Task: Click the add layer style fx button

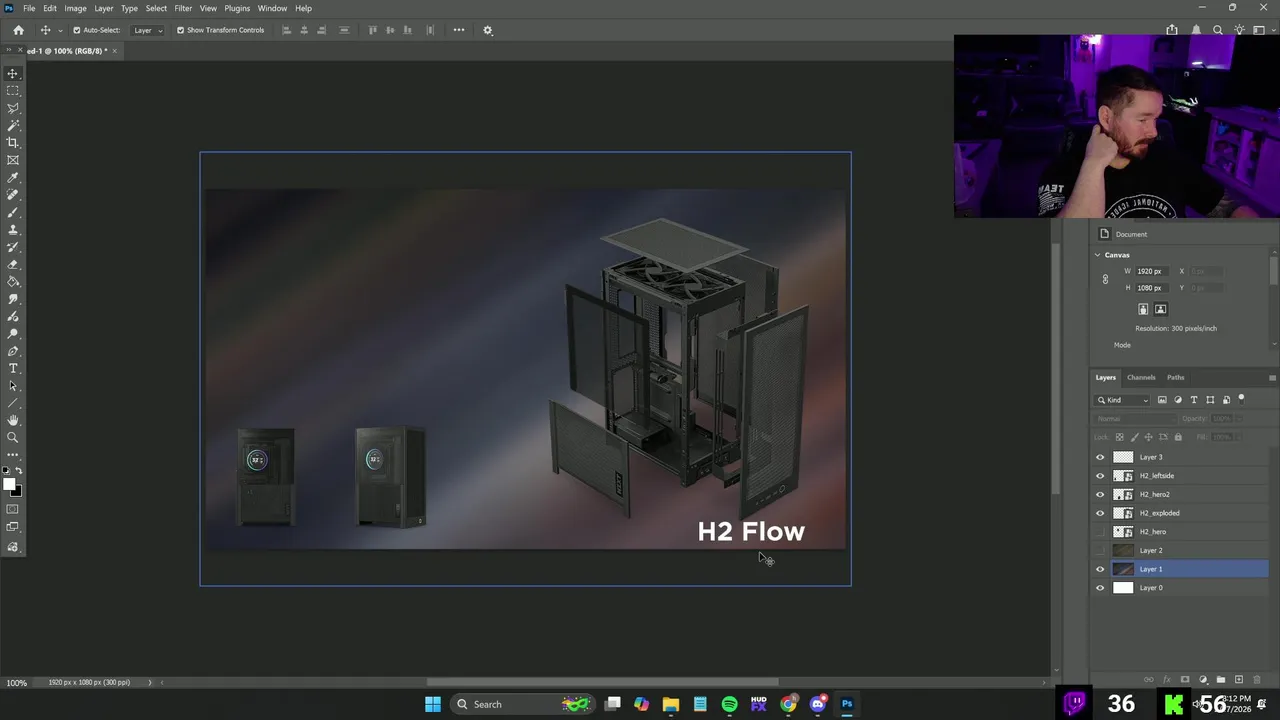Action: click(1166, 680)
